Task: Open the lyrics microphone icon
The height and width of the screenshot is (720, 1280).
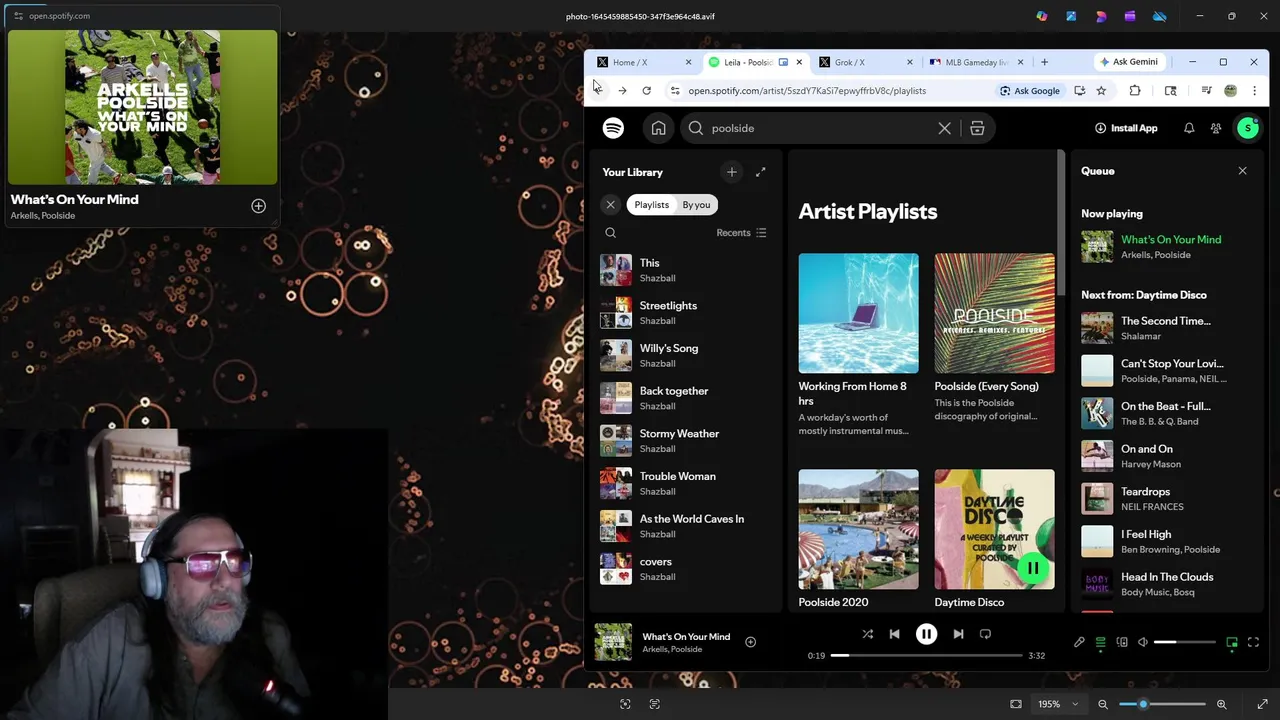Action: pyautogui.click(x=1079, y=642)
